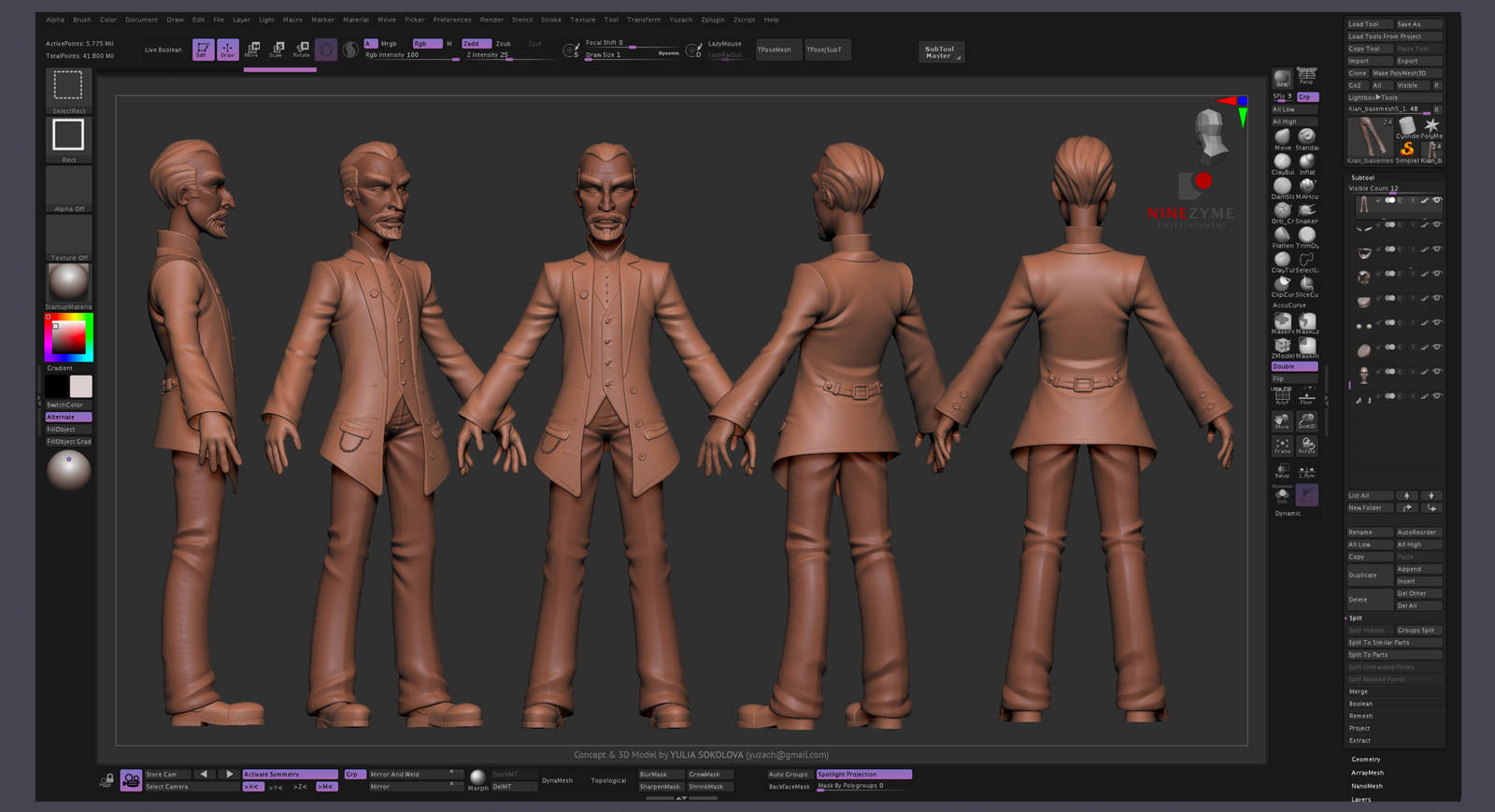Open the Render menu
This screenshot has height=812, width=1495.
491,20
